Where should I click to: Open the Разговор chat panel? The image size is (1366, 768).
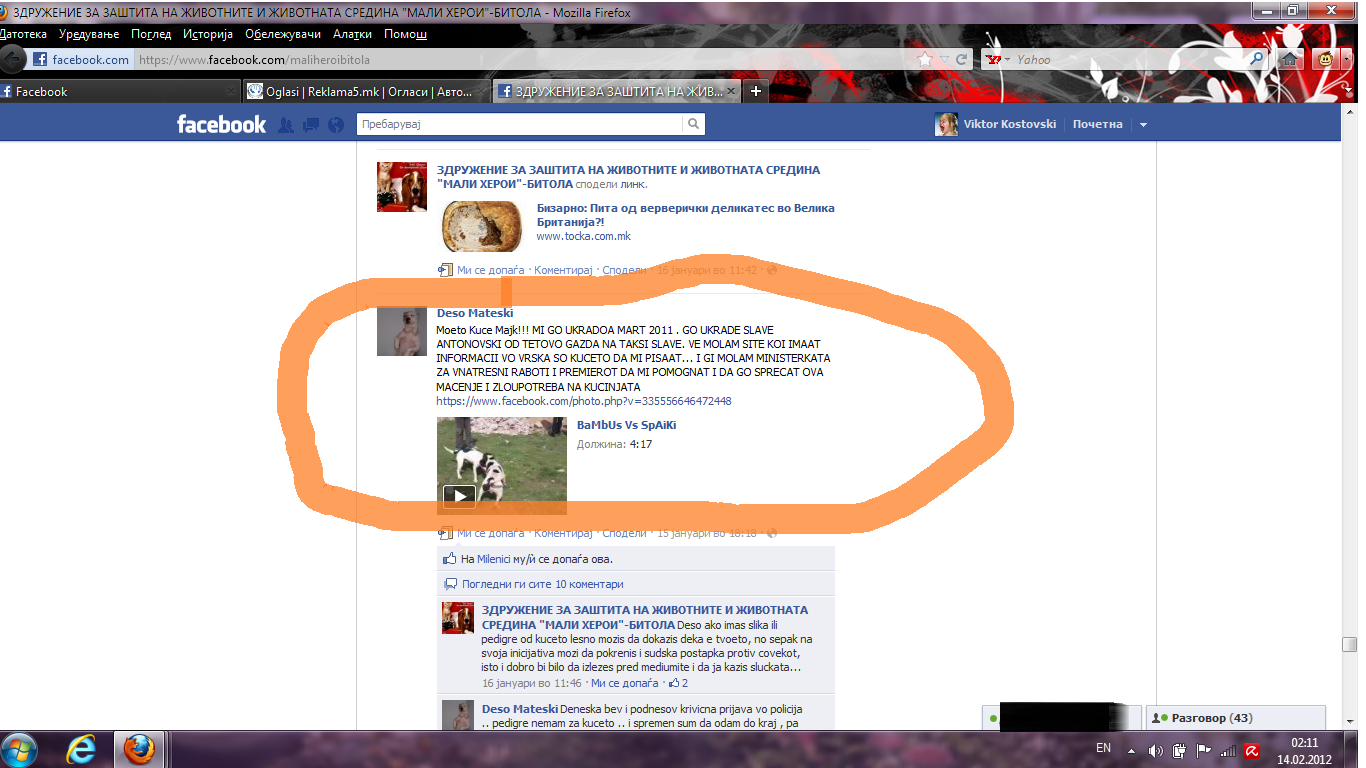[1211, 718]
